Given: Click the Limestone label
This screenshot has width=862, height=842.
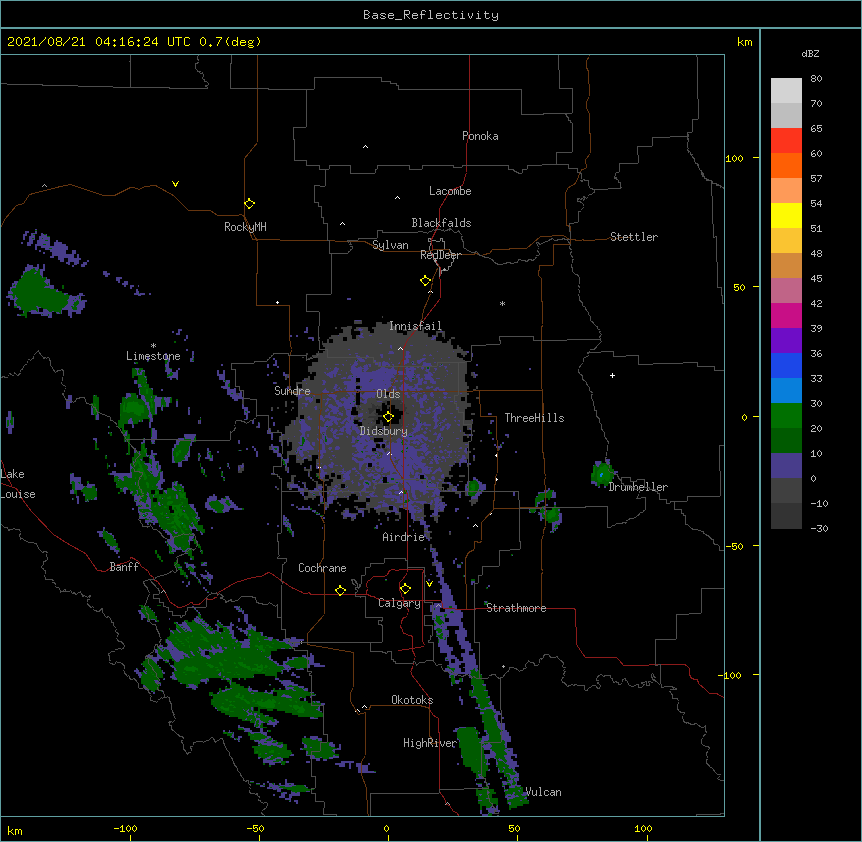Looking at the screenshot, I should tap(153, 356).
